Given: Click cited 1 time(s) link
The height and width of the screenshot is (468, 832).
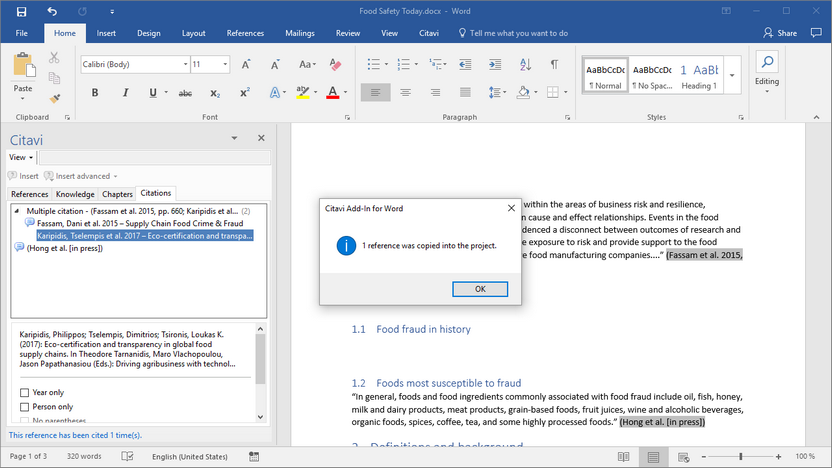Looking at the screenshot, I should point(75,435).
